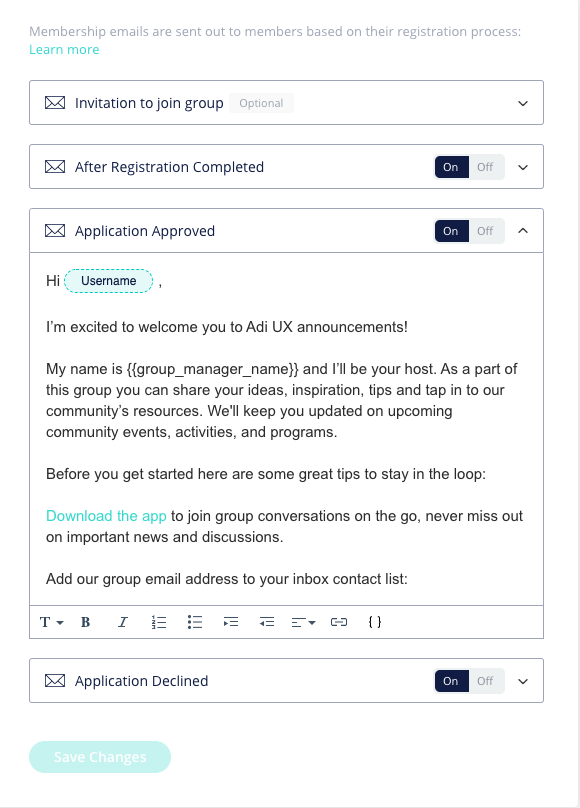The image size is (580, 808).
Task: Expand the Application Declined section
Action: pyautogui.click(x=523, y=681)
